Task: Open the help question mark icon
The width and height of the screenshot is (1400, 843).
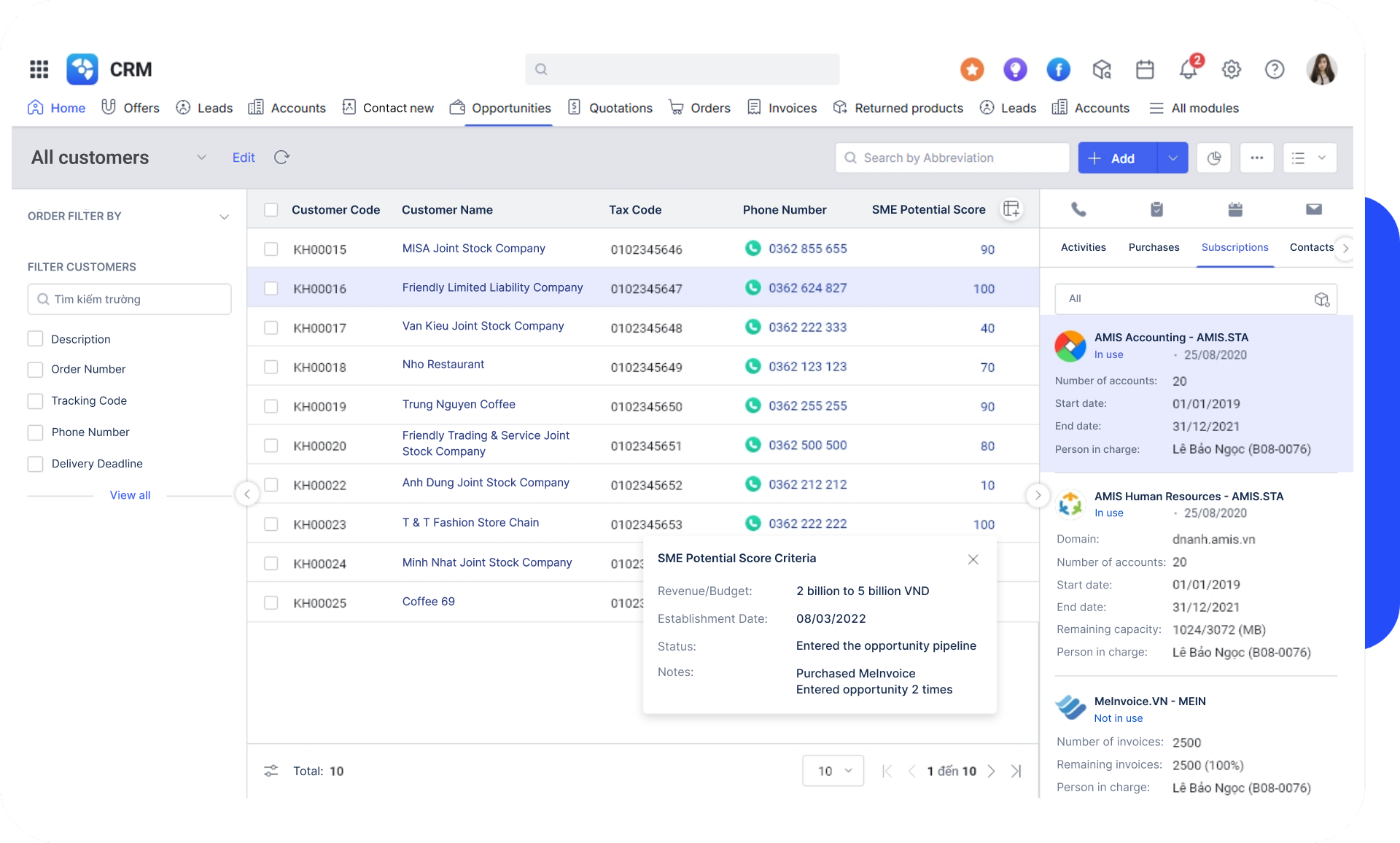Action: pos(1275,69)
